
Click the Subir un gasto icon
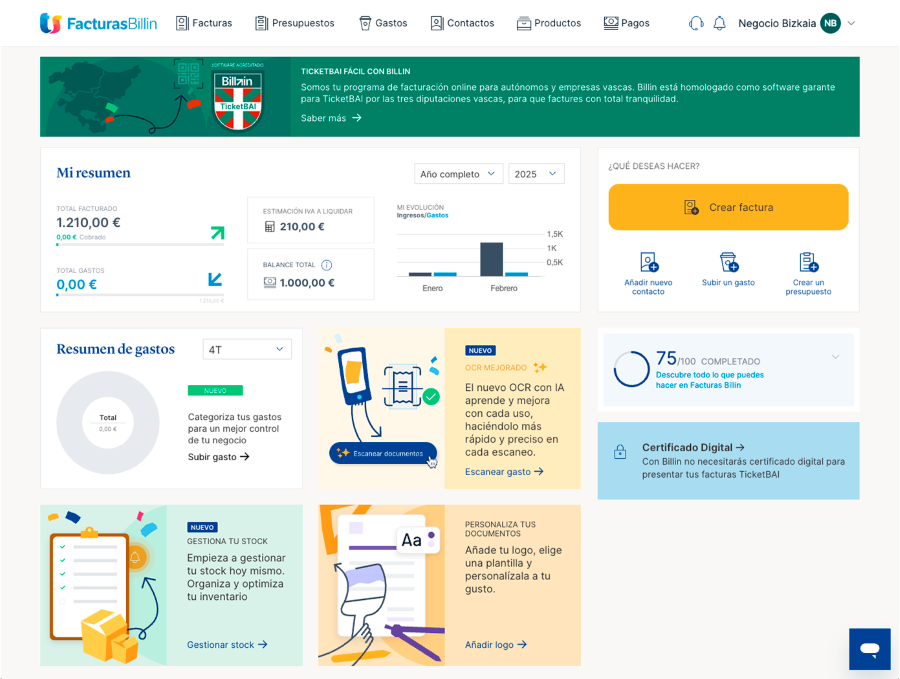pyautogui.click(x=728, y=263)
